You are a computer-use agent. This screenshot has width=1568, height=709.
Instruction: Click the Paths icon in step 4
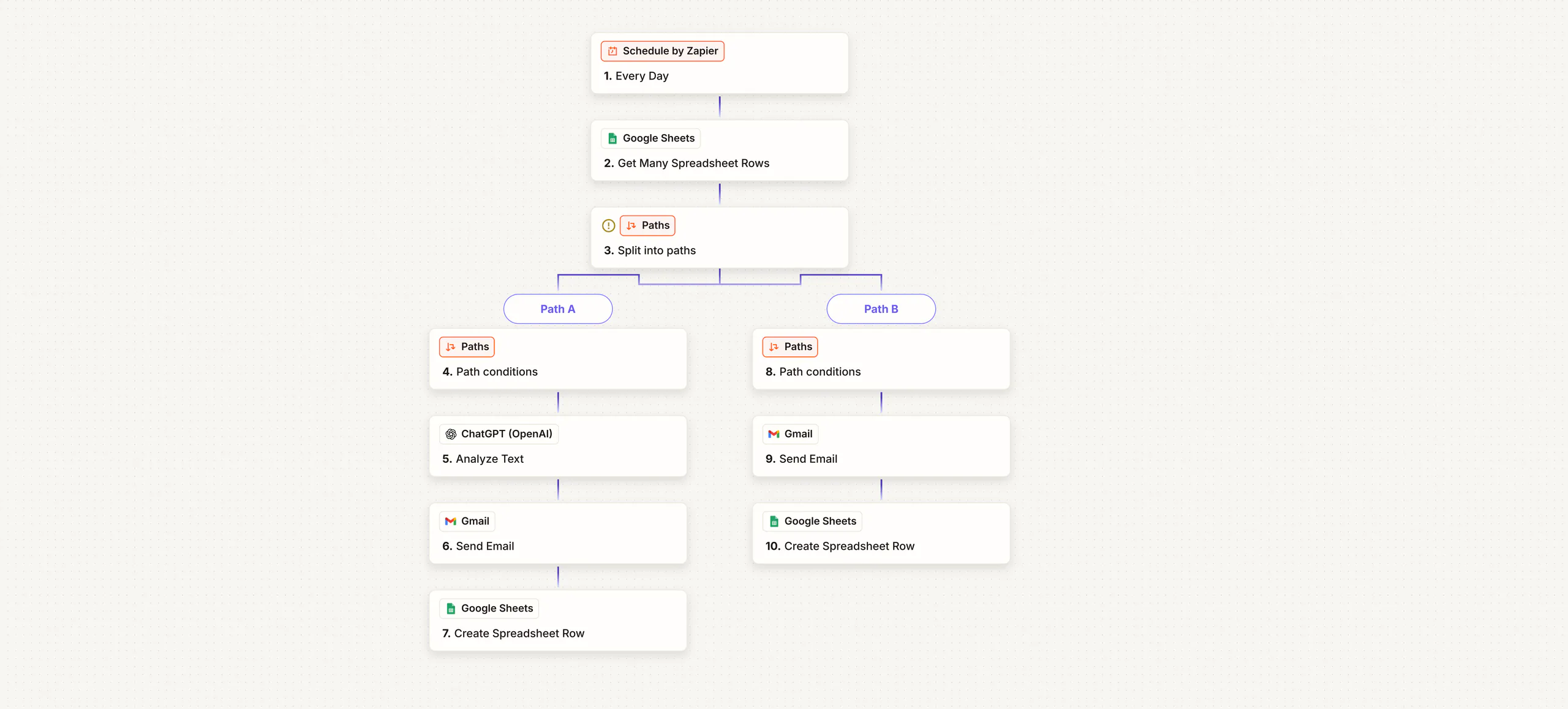pos(451,347)
